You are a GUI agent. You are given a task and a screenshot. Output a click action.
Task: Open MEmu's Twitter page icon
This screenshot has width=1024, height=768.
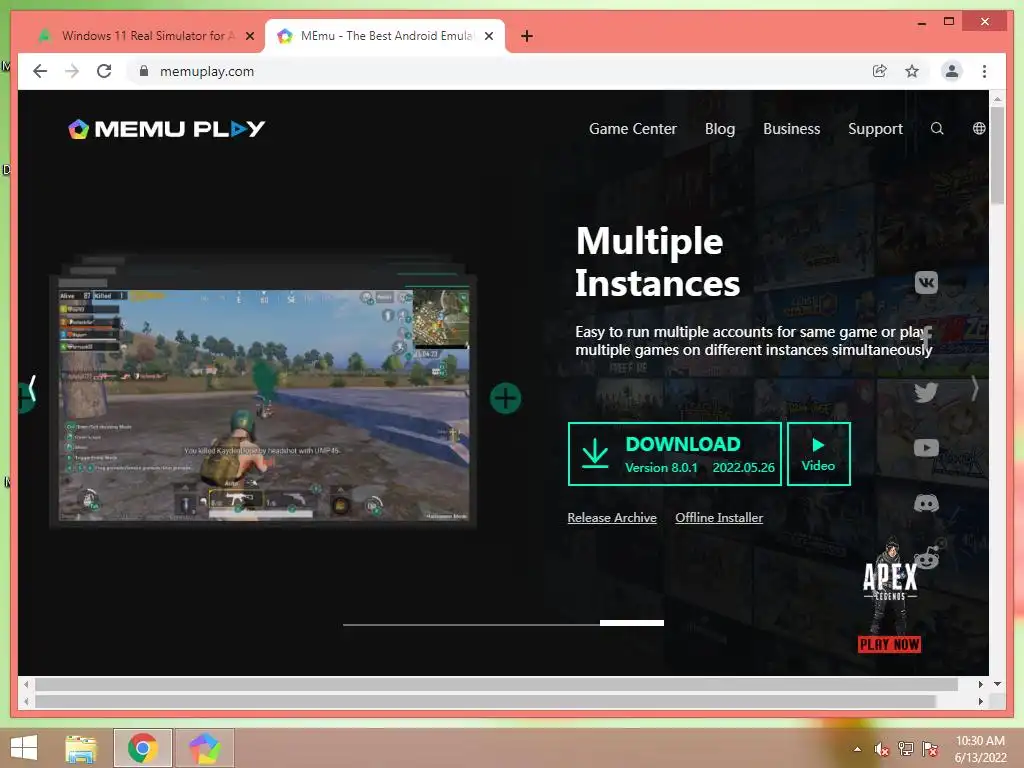click(x=926, y=392)
